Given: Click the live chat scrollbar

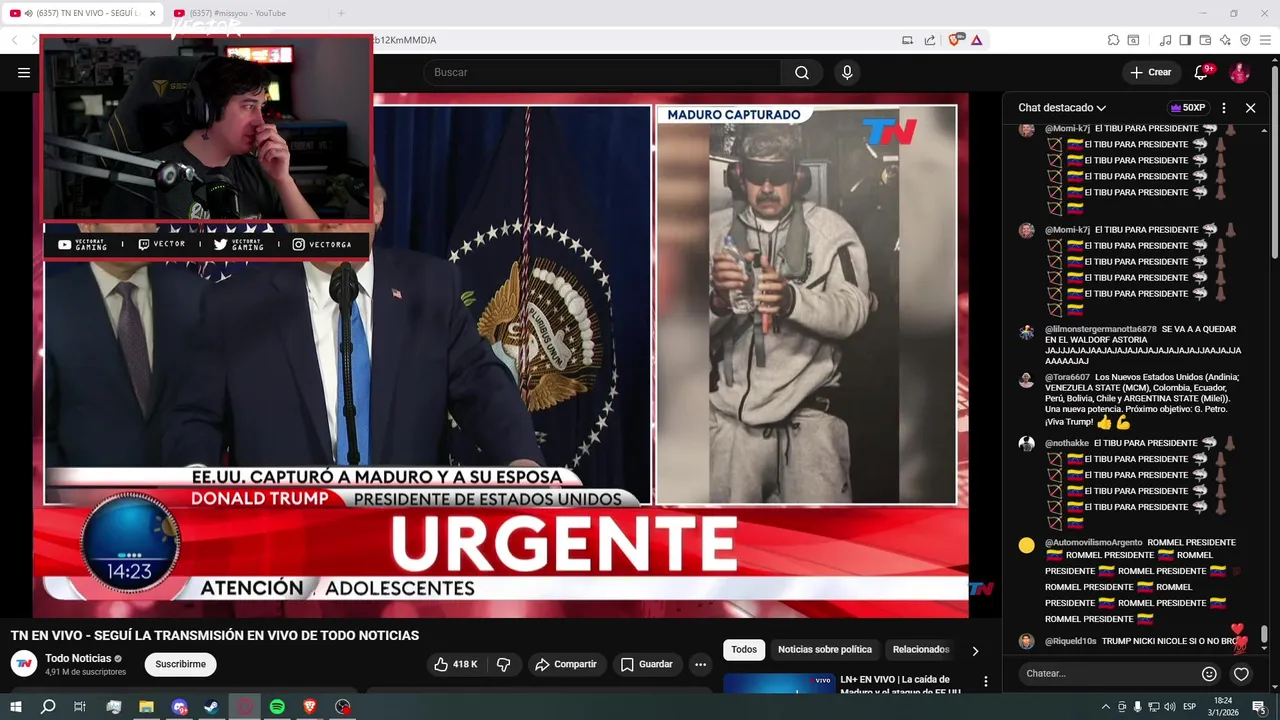Looking at the screenshot, I should [1264, 635].
